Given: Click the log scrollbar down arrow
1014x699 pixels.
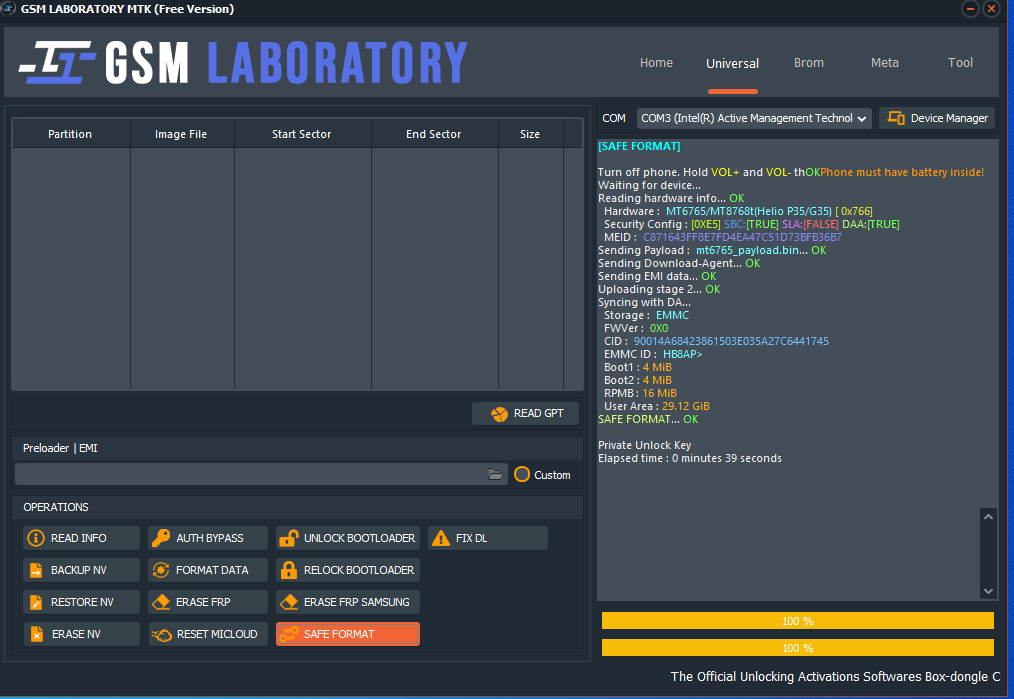Looking at the screenshot, I should 988,591.
